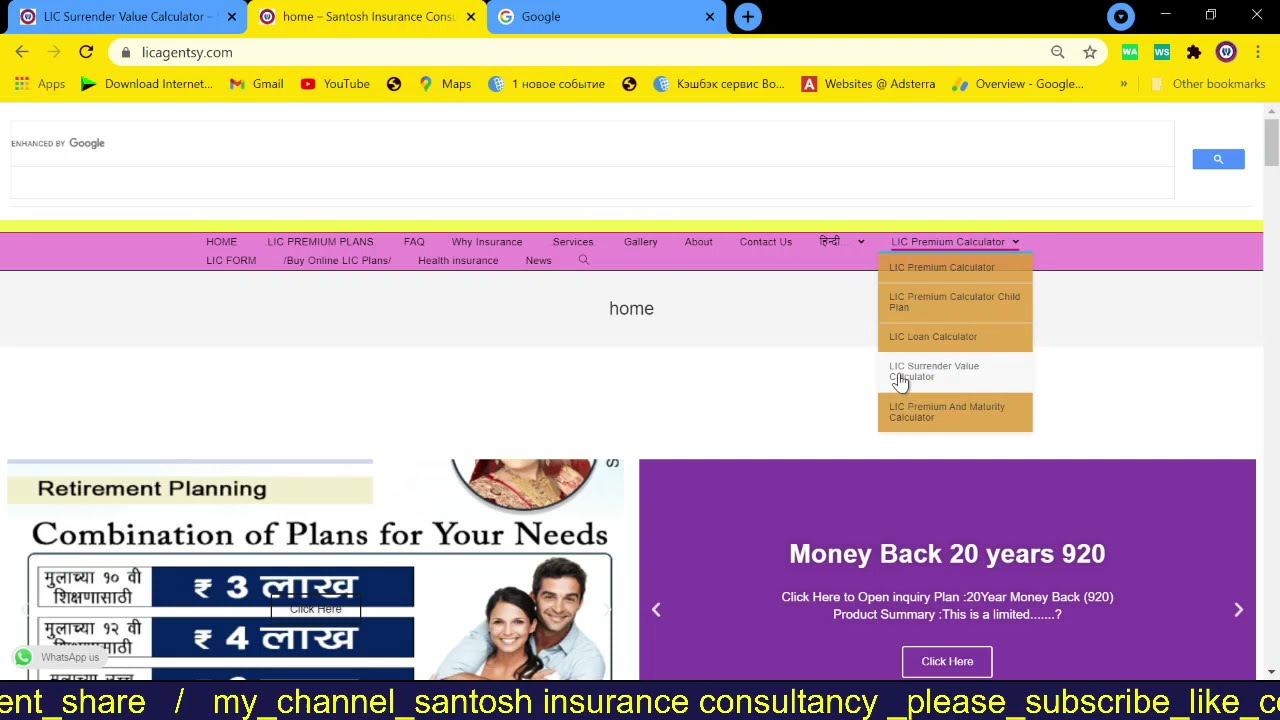This screenshot has width=1280, height=720.
Task: Open Contact Us menu item
Action: [x=766, y=242]
